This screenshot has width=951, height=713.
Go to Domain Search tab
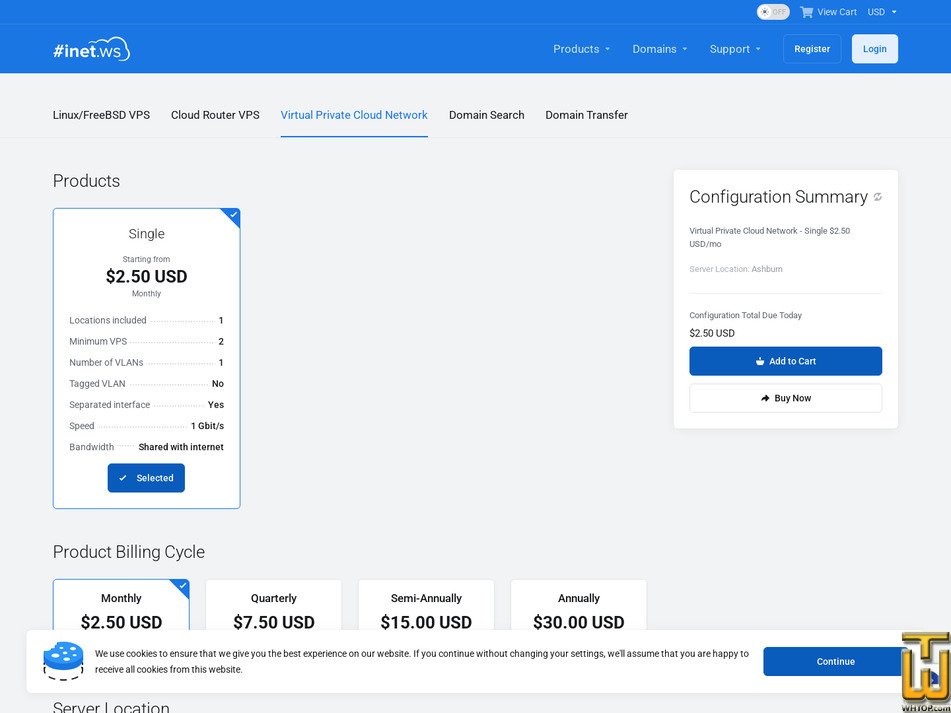(486, 115)
